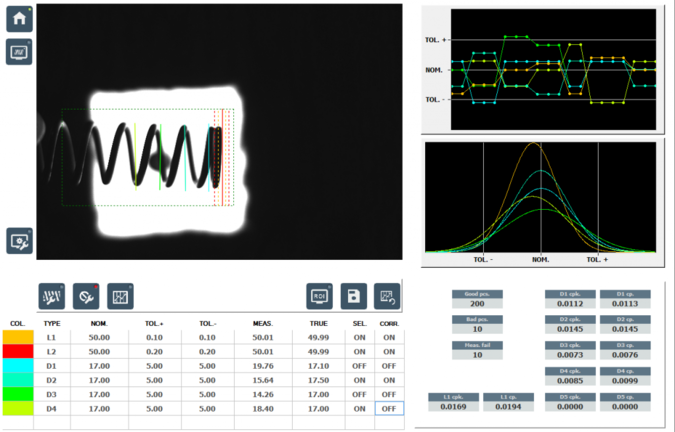Click the D3 cpk. value 0.0073

point(570,355)
